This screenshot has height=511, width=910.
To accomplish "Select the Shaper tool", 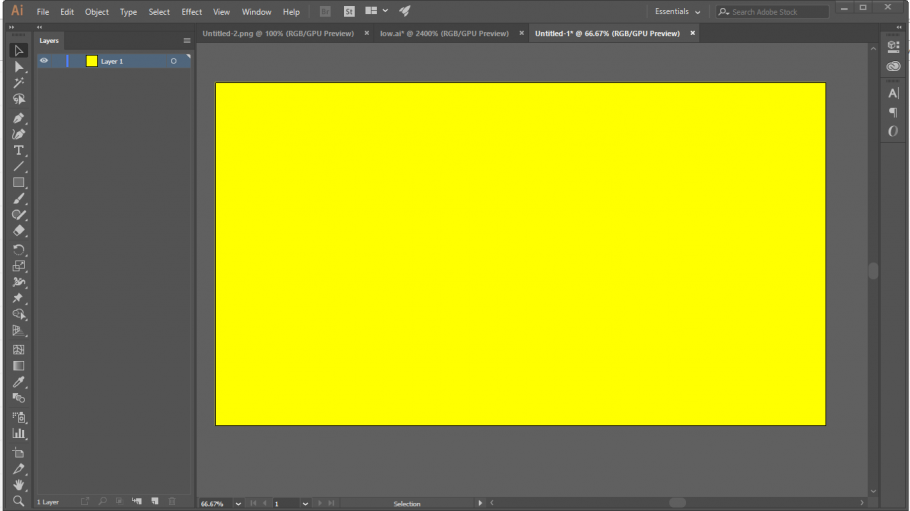I will point(19,215).
